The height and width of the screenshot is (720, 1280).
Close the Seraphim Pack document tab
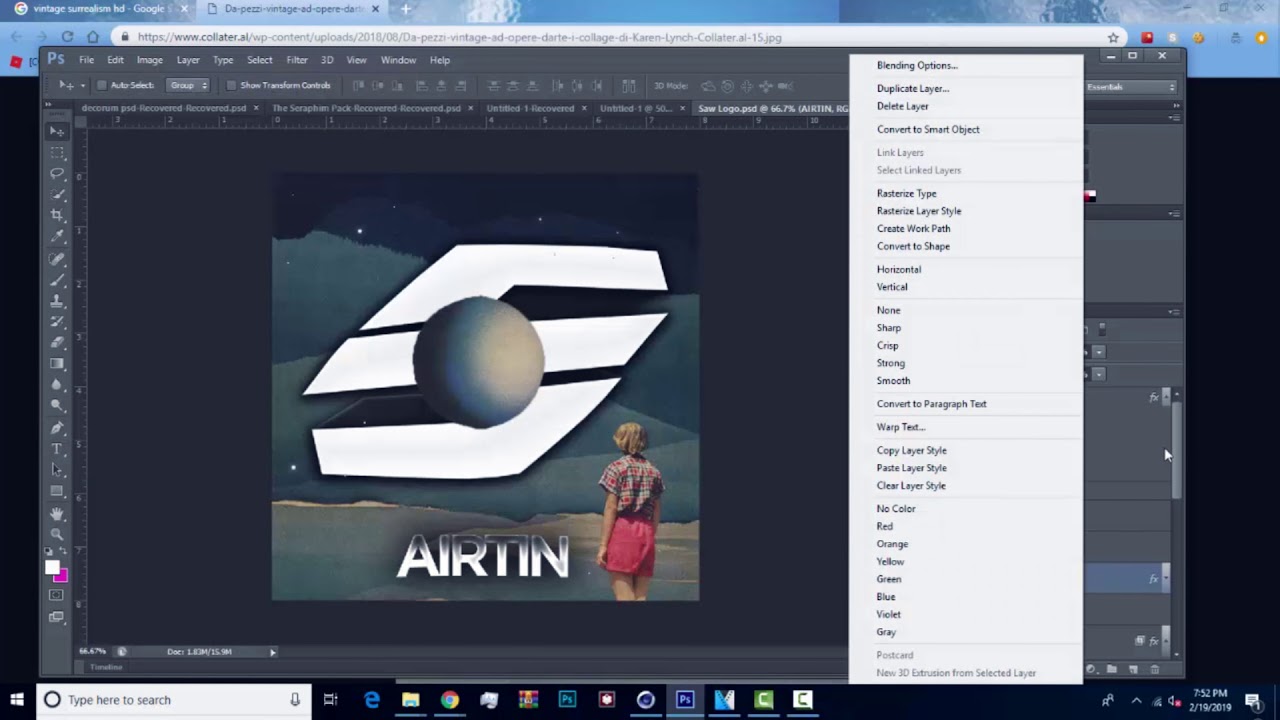469,108
